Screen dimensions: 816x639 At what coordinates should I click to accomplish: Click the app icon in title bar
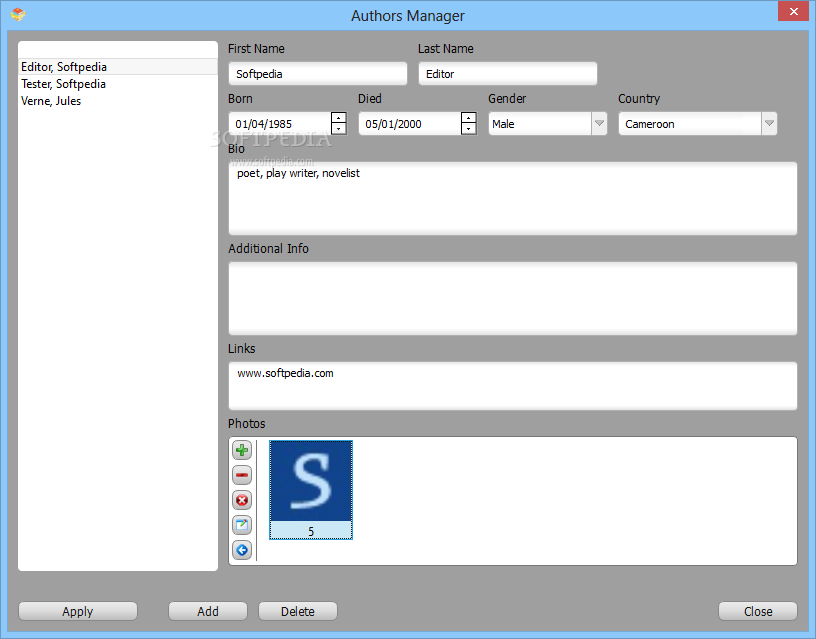18,14
